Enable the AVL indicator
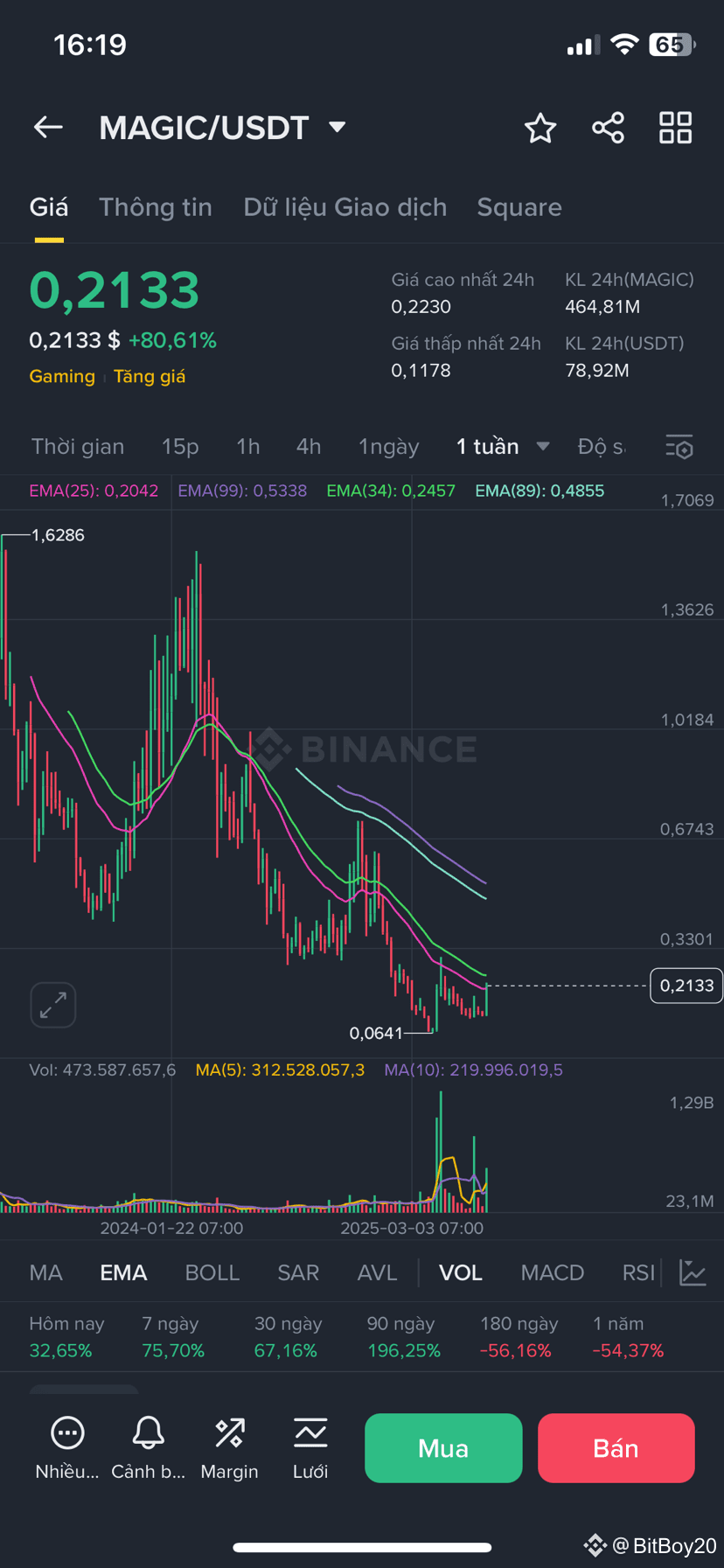724x1568 pixels. [x=378, y=1272]
